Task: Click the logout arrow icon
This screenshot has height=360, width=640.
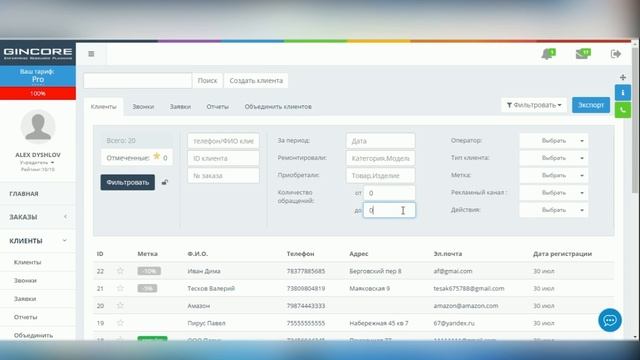Action: tap(616, 54)
